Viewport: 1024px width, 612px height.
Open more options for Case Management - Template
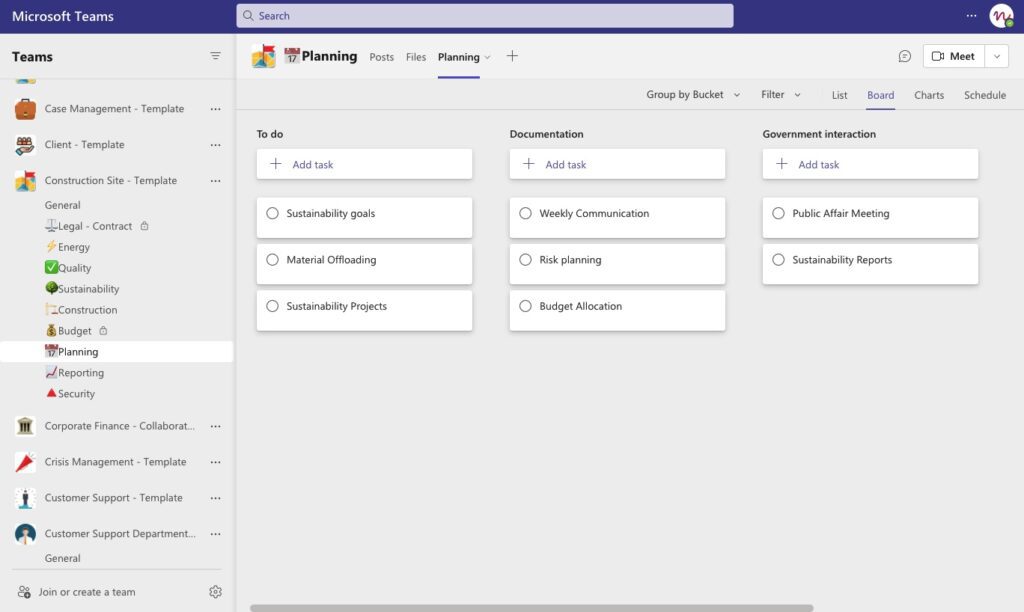(216, 109)
